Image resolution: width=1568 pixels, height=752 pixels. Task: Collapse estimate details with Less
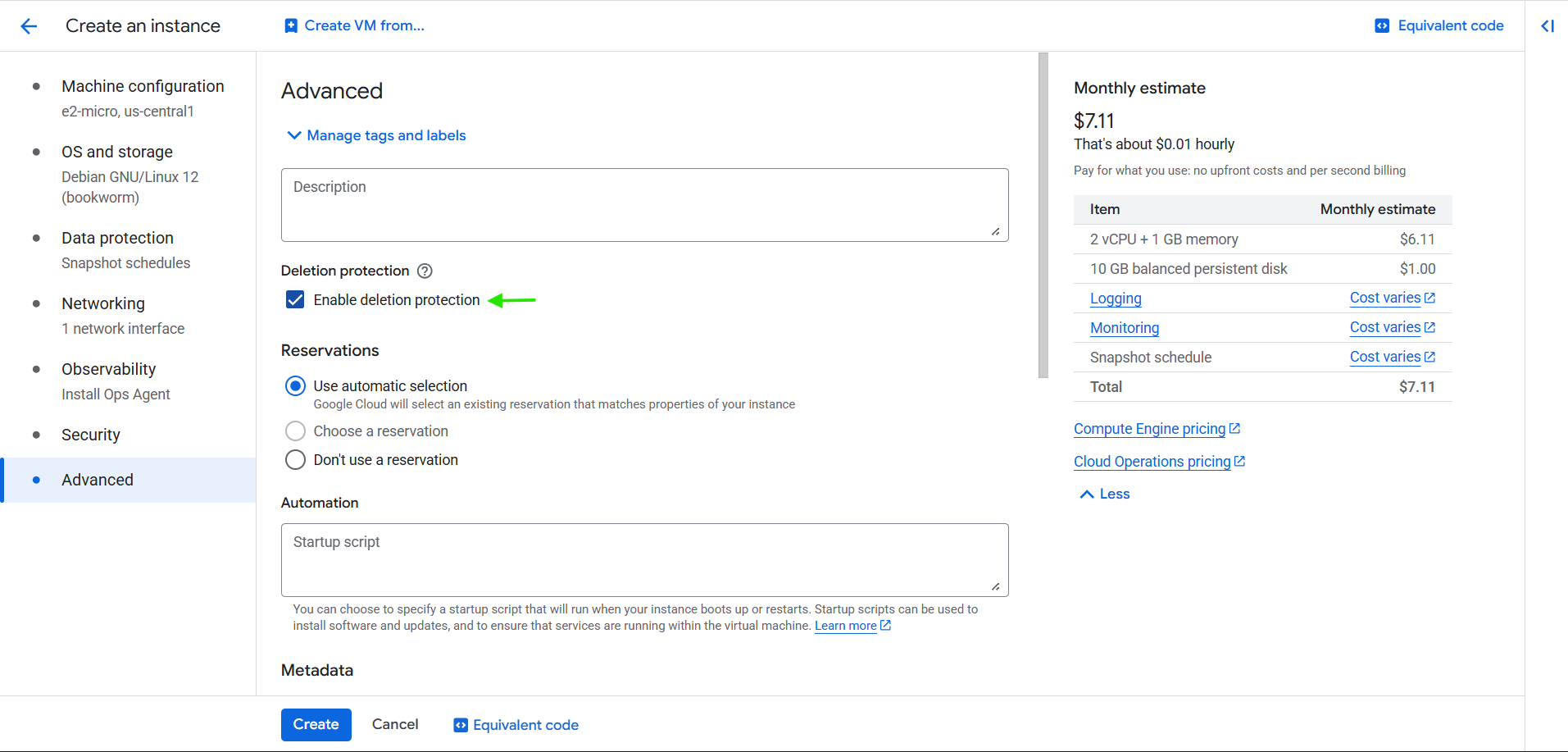tap(1105, 494)
